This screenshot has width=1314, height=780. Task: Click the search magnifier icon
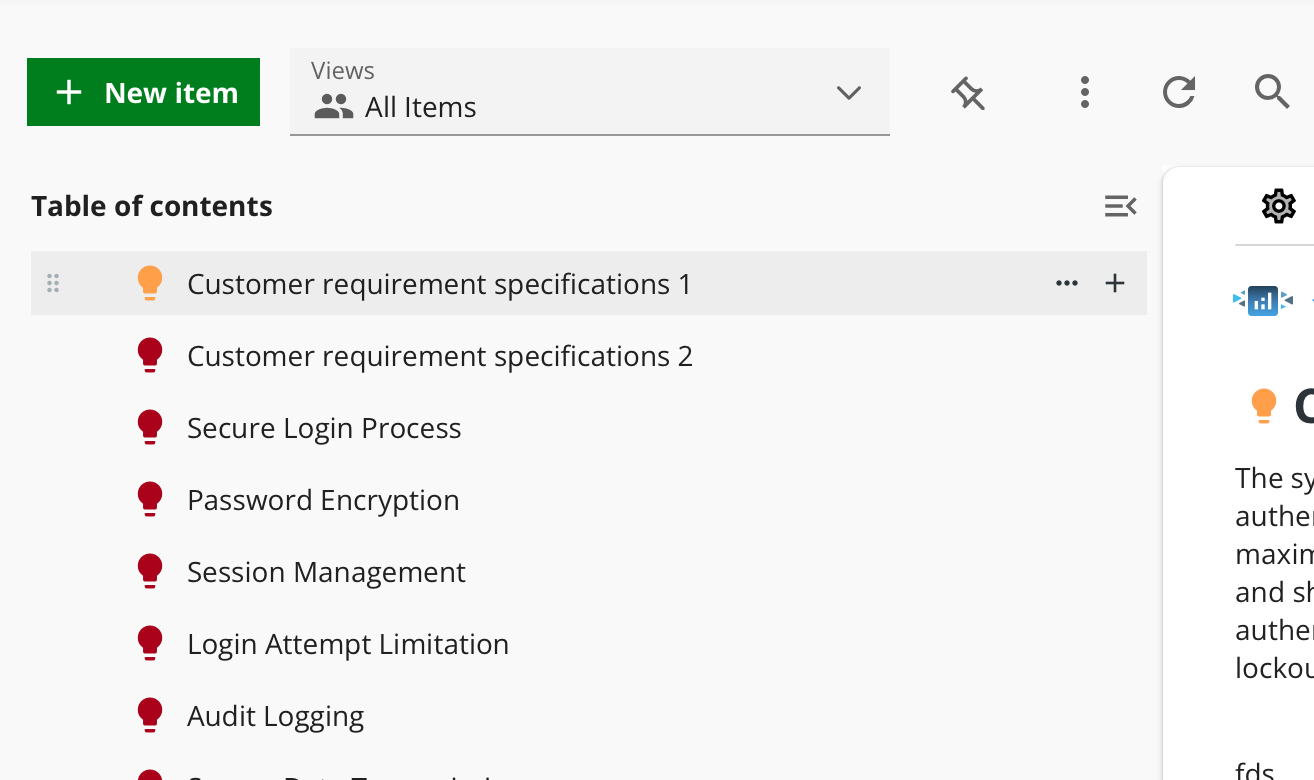pyautogui.click(x=1271, y=92)
